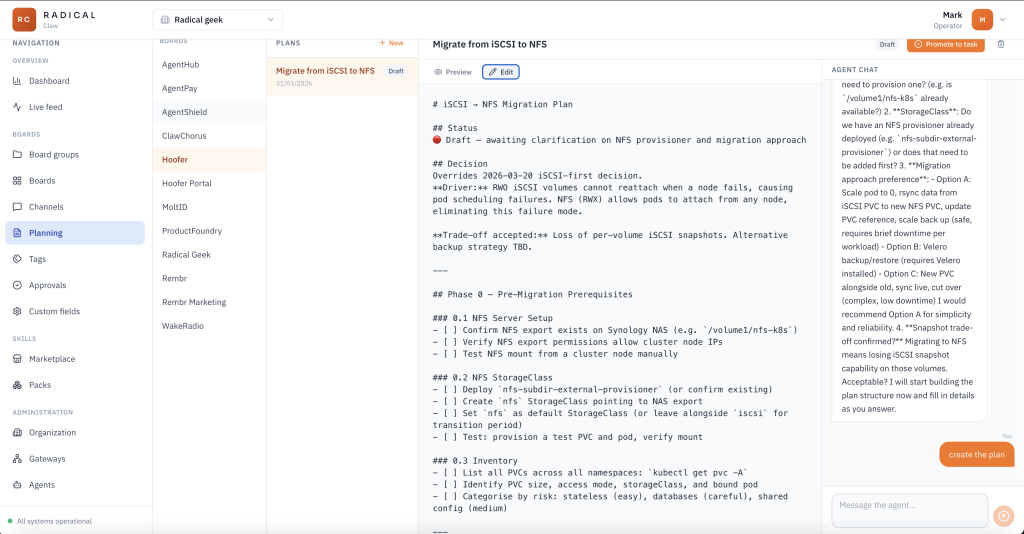Click Promote to task button
Screen dimensions: 1024x534
[945, 44]
